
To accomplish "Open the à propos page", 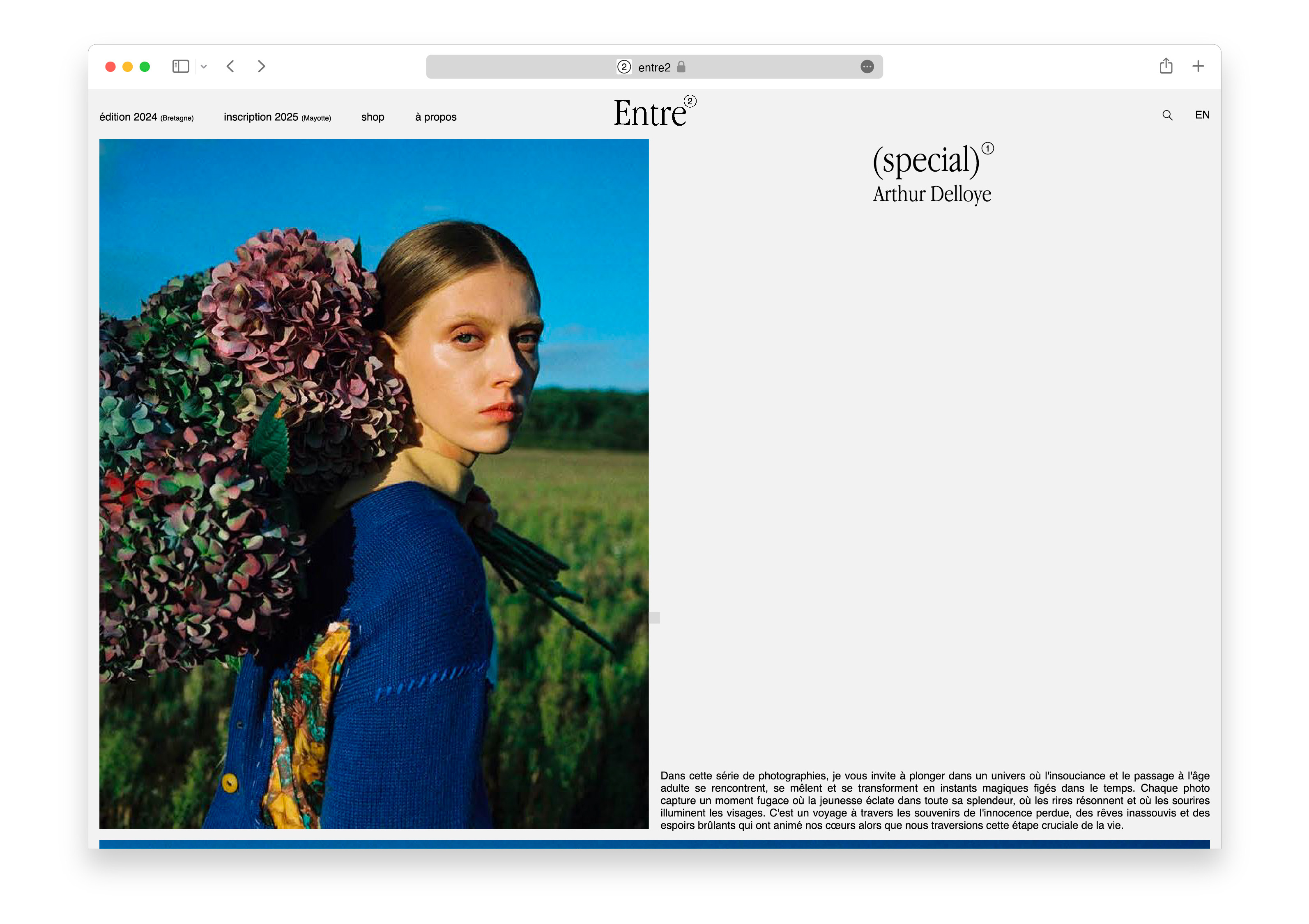I will click(x=435, y=117).
